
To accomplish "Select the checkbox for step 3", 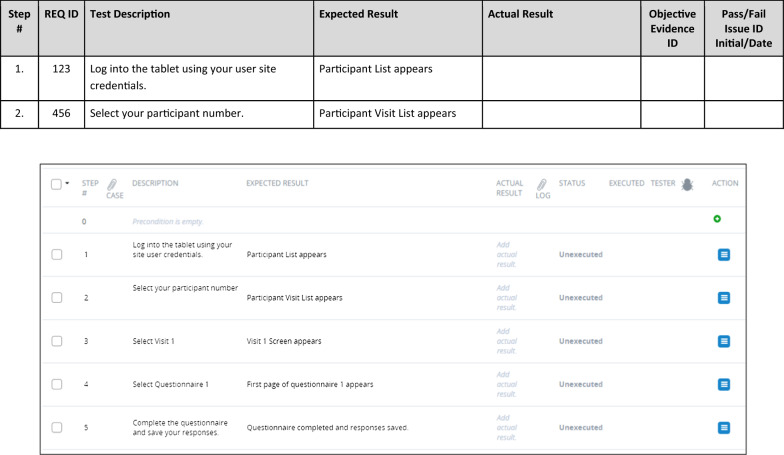I will [57, 341].
